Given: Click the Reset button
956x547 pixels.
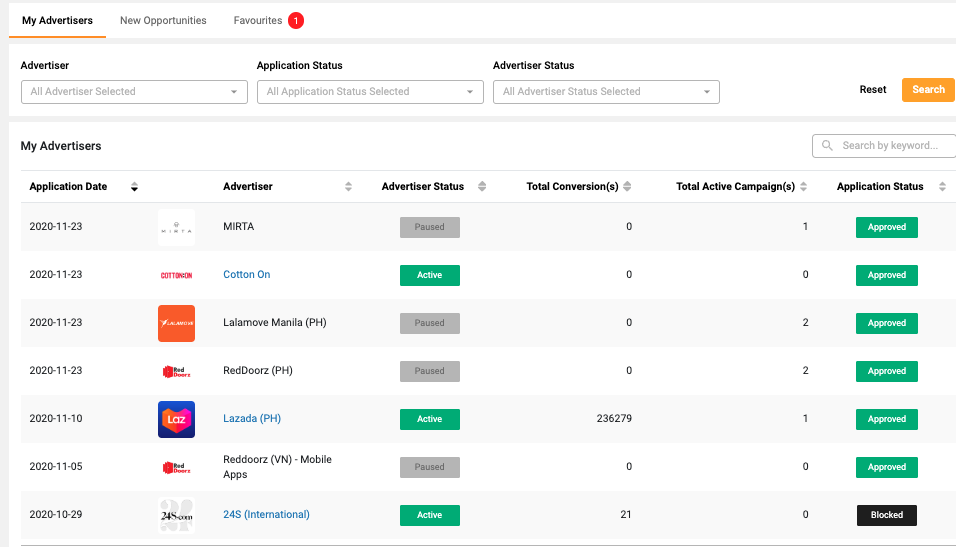Looking at the screenshot, I should [x=872, y=90].
